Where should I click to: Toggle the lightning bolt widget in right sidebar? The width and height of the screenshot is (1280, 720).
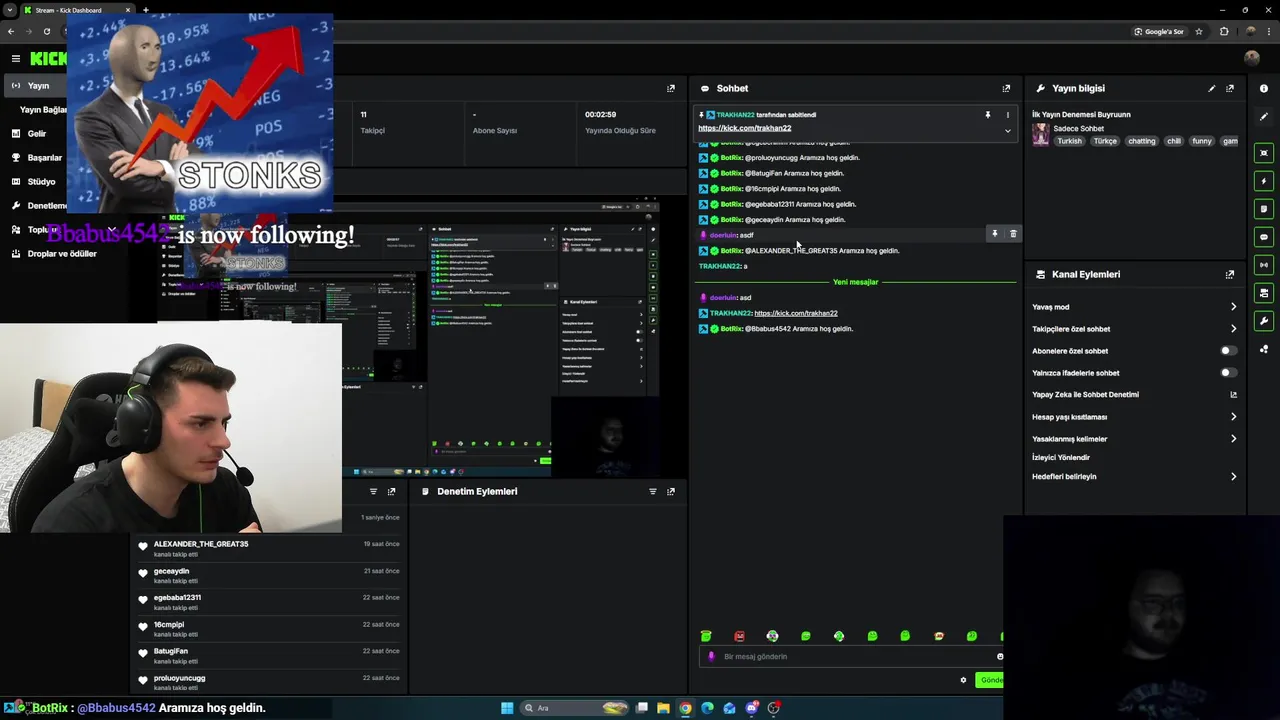[1264, 181]
